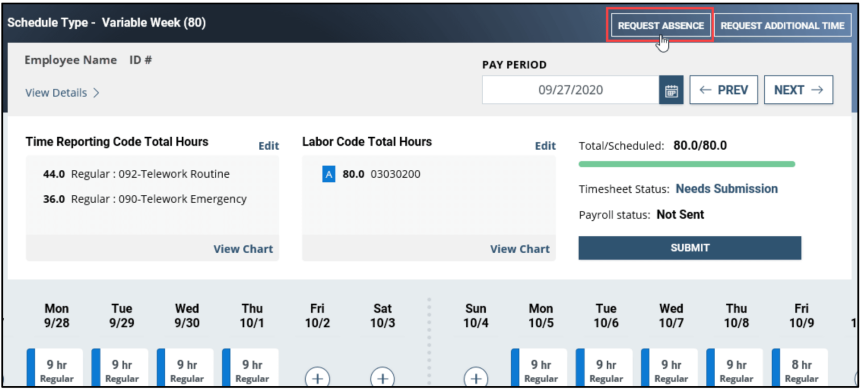The image size is (863, 390).
Task: Add time entry for Sun 10/4
Action: (x=476, y=378)
